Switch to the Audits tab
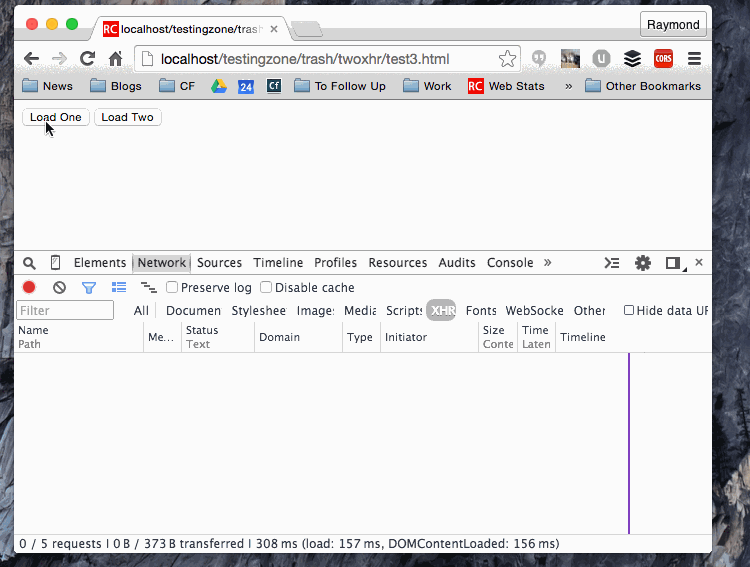 (457, 263)
